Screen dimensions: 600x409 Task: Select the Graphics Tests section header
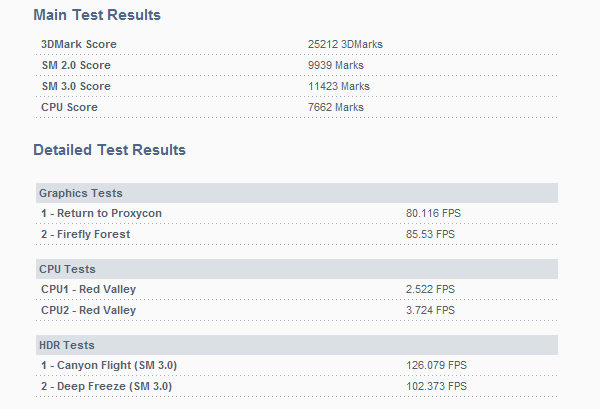click(x=81, y=193)
